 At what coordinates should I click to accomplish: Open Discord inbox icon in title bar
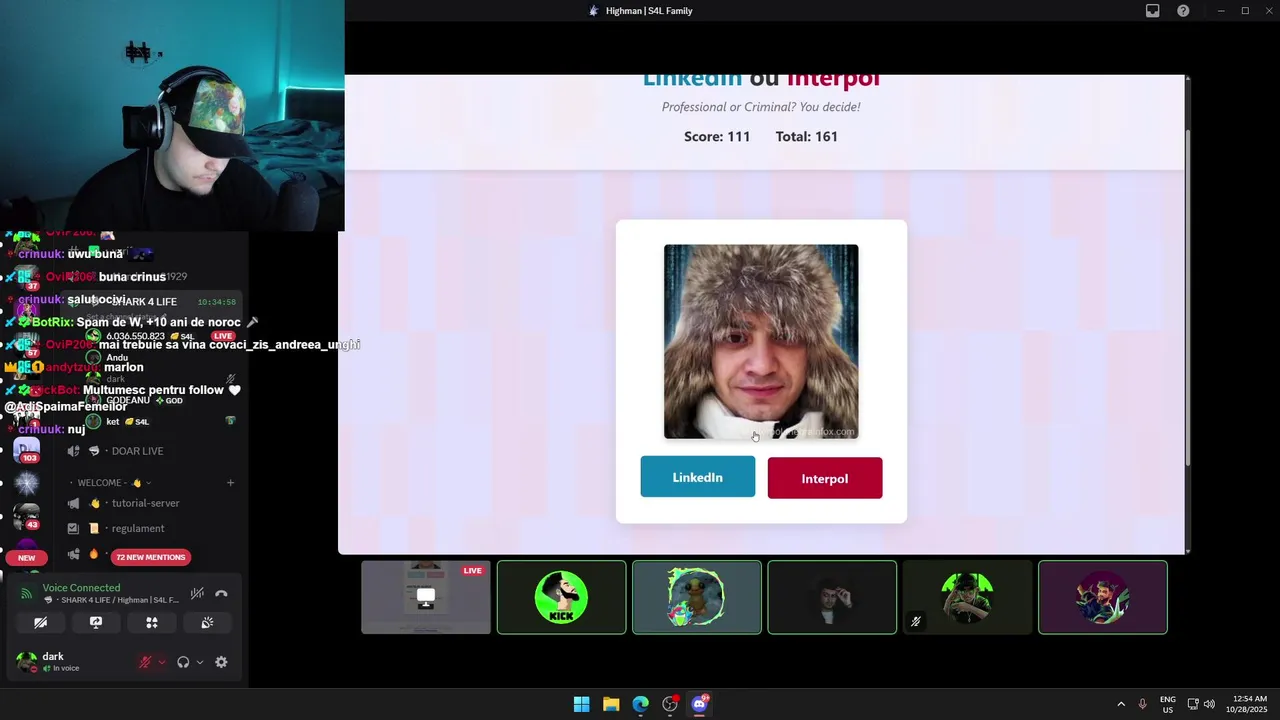1153,11
